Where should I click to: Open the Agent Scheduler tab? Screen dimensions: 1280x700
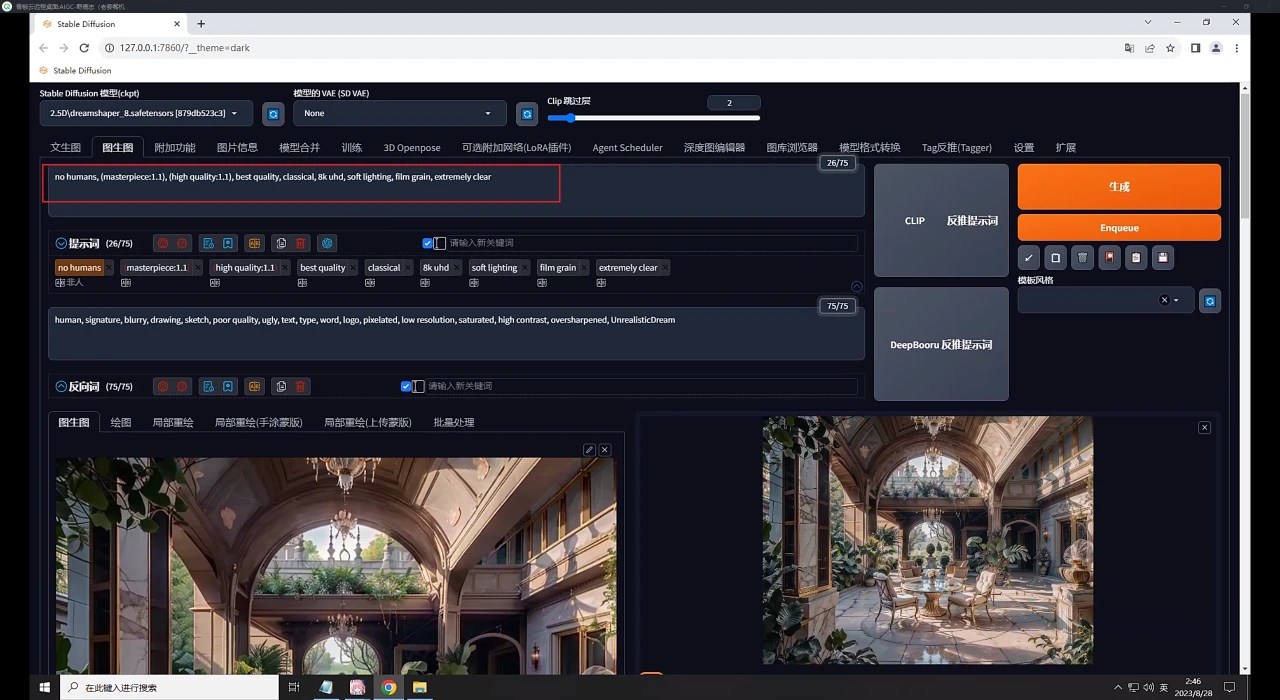coord(627,148)
